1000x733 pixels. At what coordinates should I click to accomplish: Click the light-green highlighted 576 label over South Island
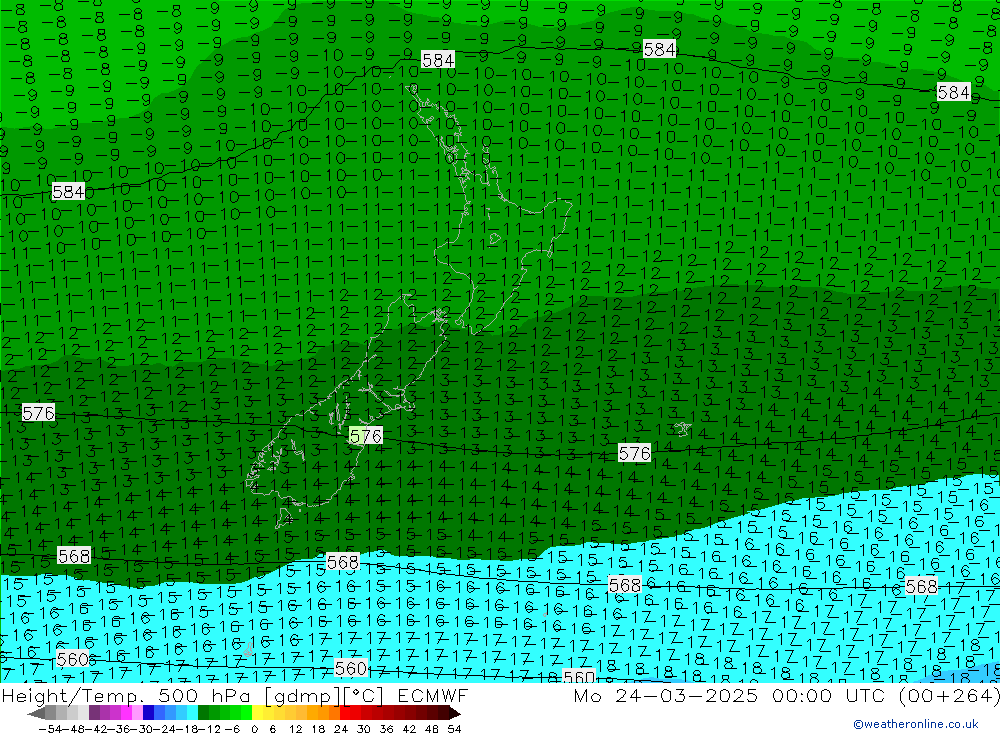tap(366, 436)
